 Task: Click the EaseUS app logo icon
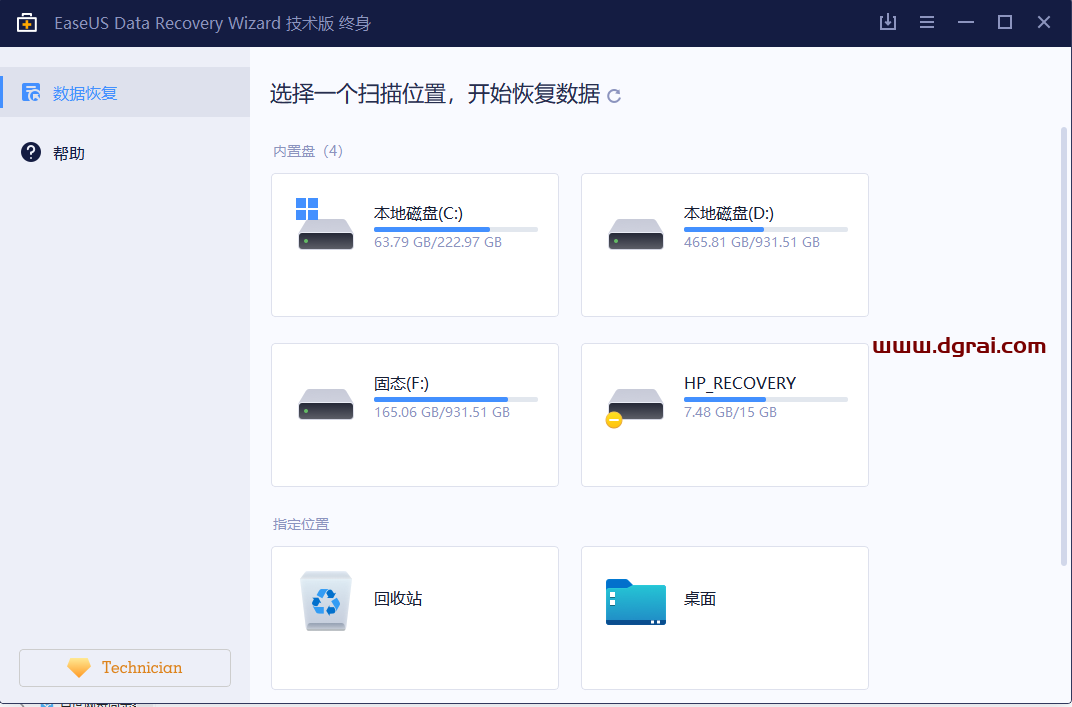(x=27, y=23)
